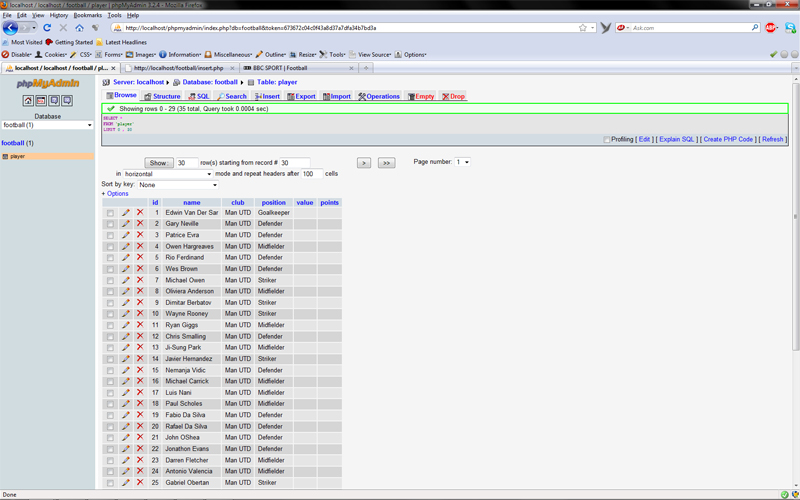Delete Wes Brown record
The height and width of the screenshot is (500, 800).
140,268
